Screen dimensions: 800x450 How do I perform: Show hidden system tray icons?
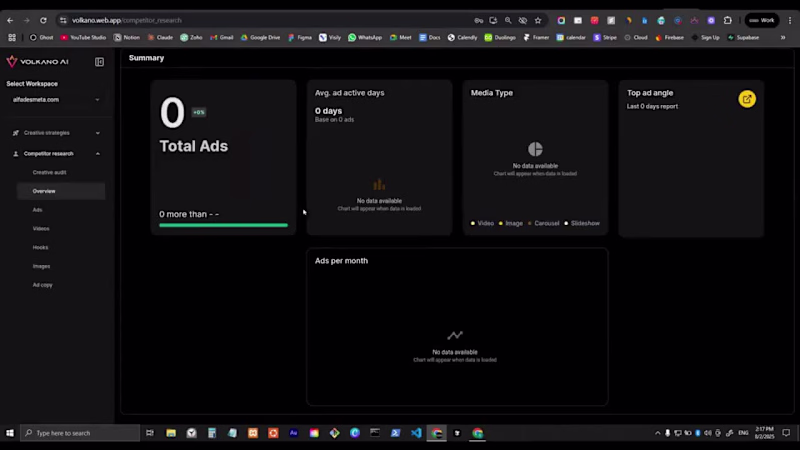657,433
